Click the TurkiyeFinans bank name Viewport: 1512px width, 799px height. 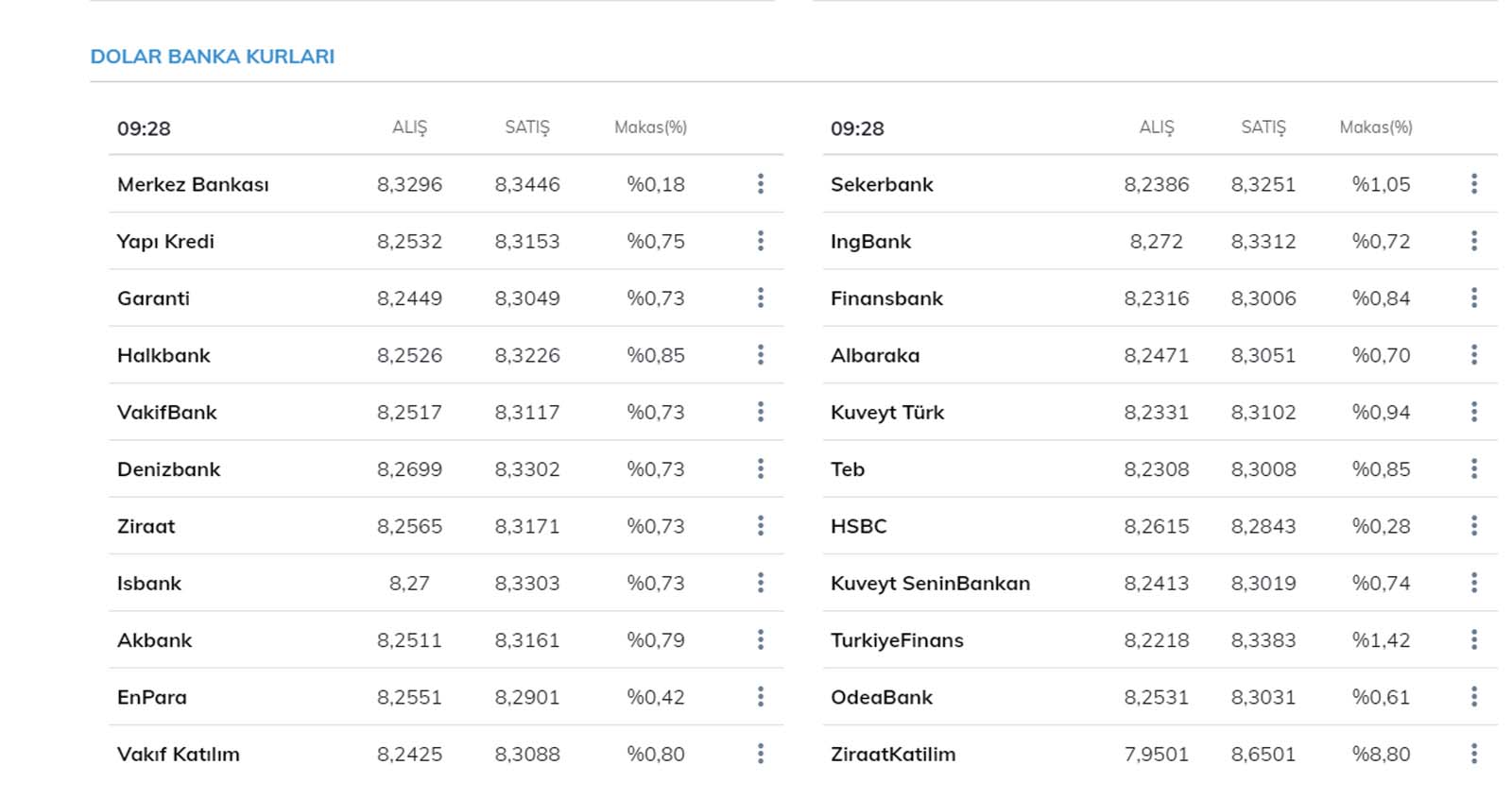897,640
